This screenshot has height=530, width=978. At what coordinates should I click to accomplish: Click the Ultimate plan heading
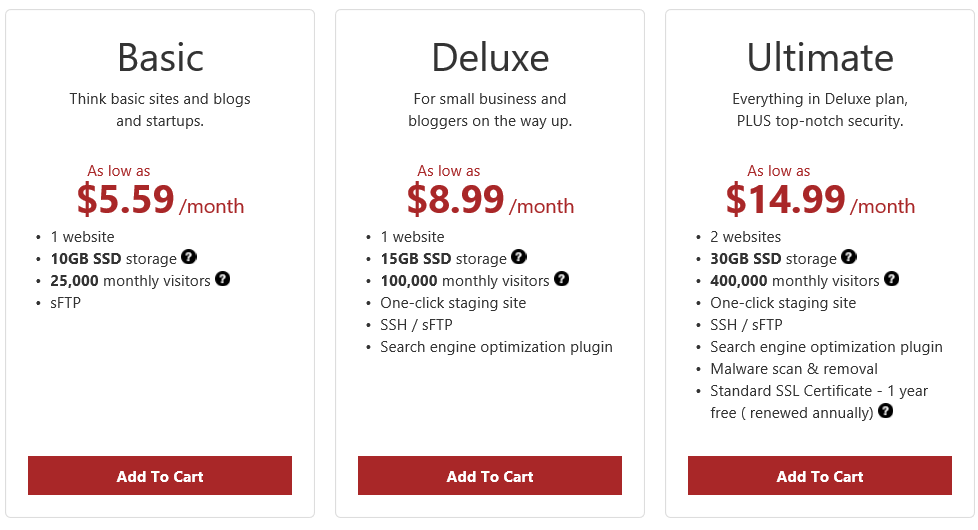(x=820, y=58)
